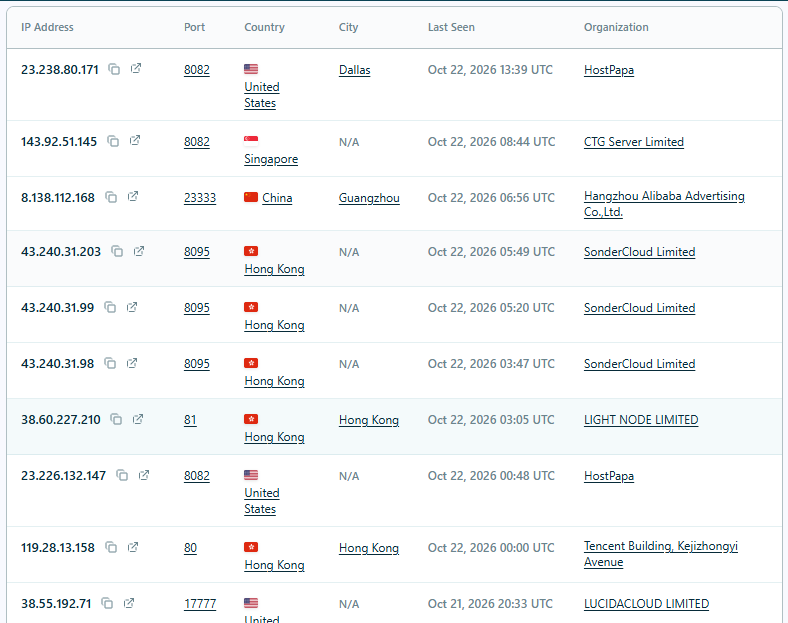Click the Last Seen column header
This screenshot has width=788, height=623.
click(x=451, y=27)
